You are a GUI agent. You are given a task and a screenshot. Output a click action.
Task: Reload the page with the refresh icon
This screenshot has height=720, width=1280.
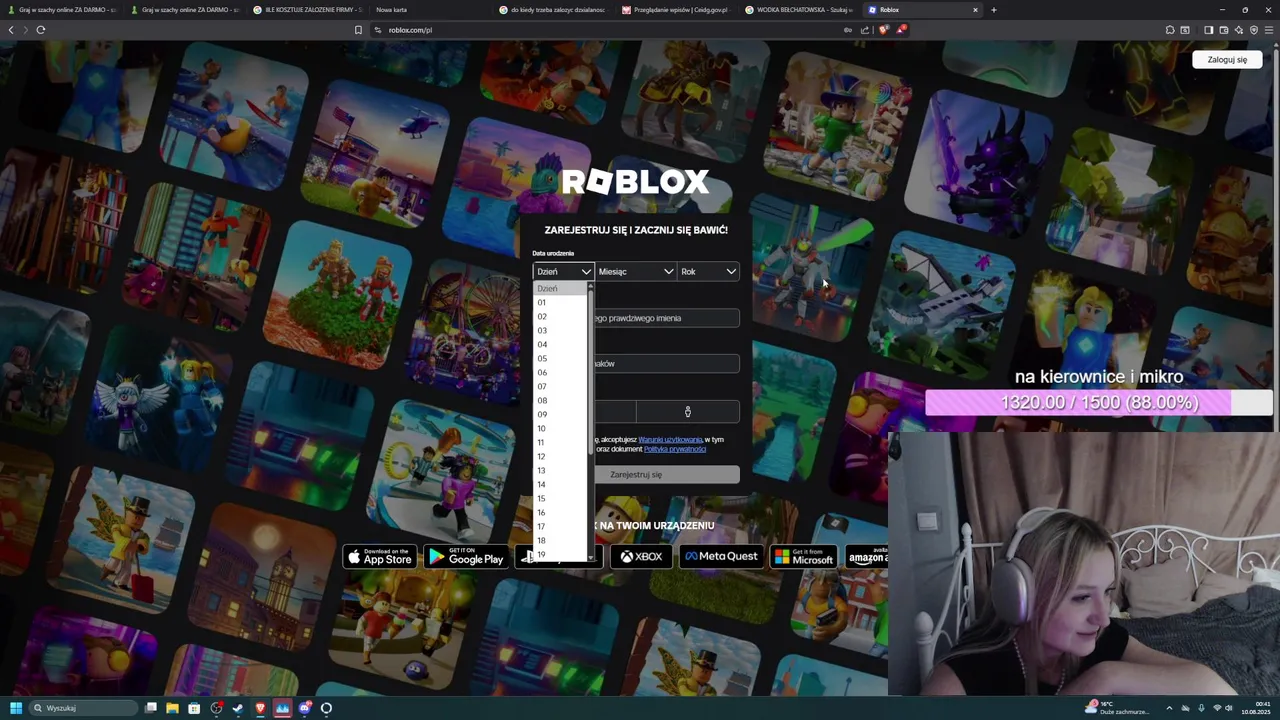(x=40, y=30)
